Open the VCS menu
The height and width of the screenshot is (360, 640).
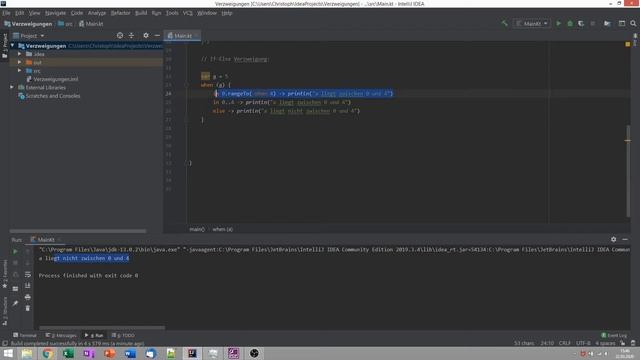point(187,13)
